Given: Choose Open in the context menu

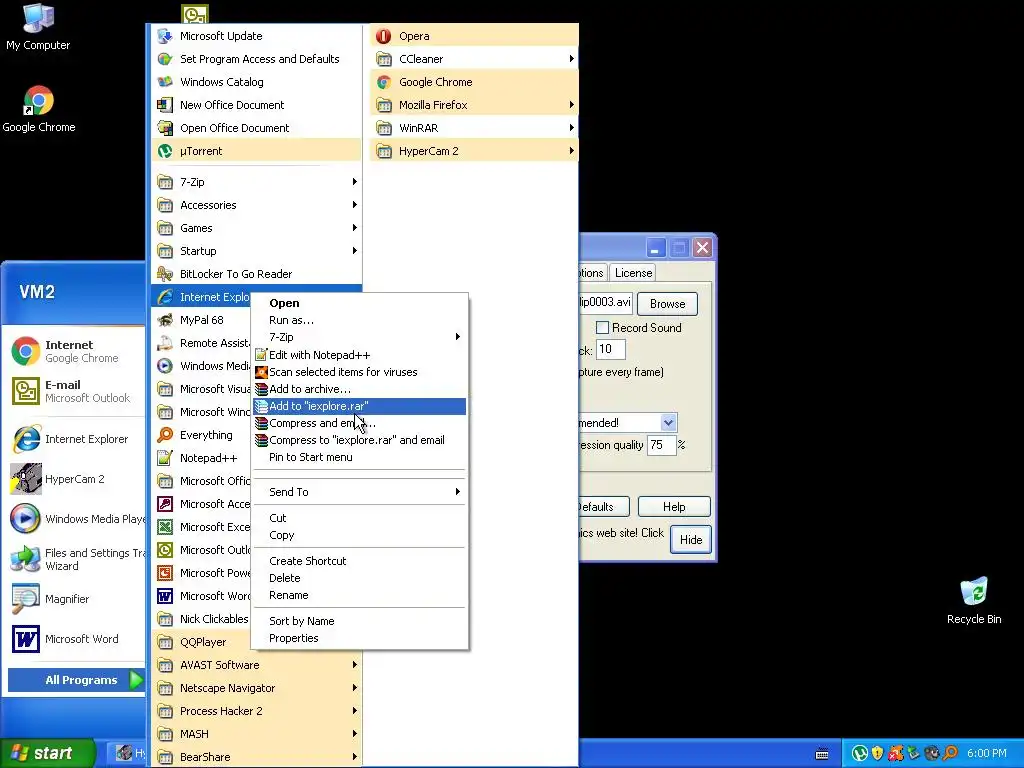Looking at the screenshot, I should 359,303.
